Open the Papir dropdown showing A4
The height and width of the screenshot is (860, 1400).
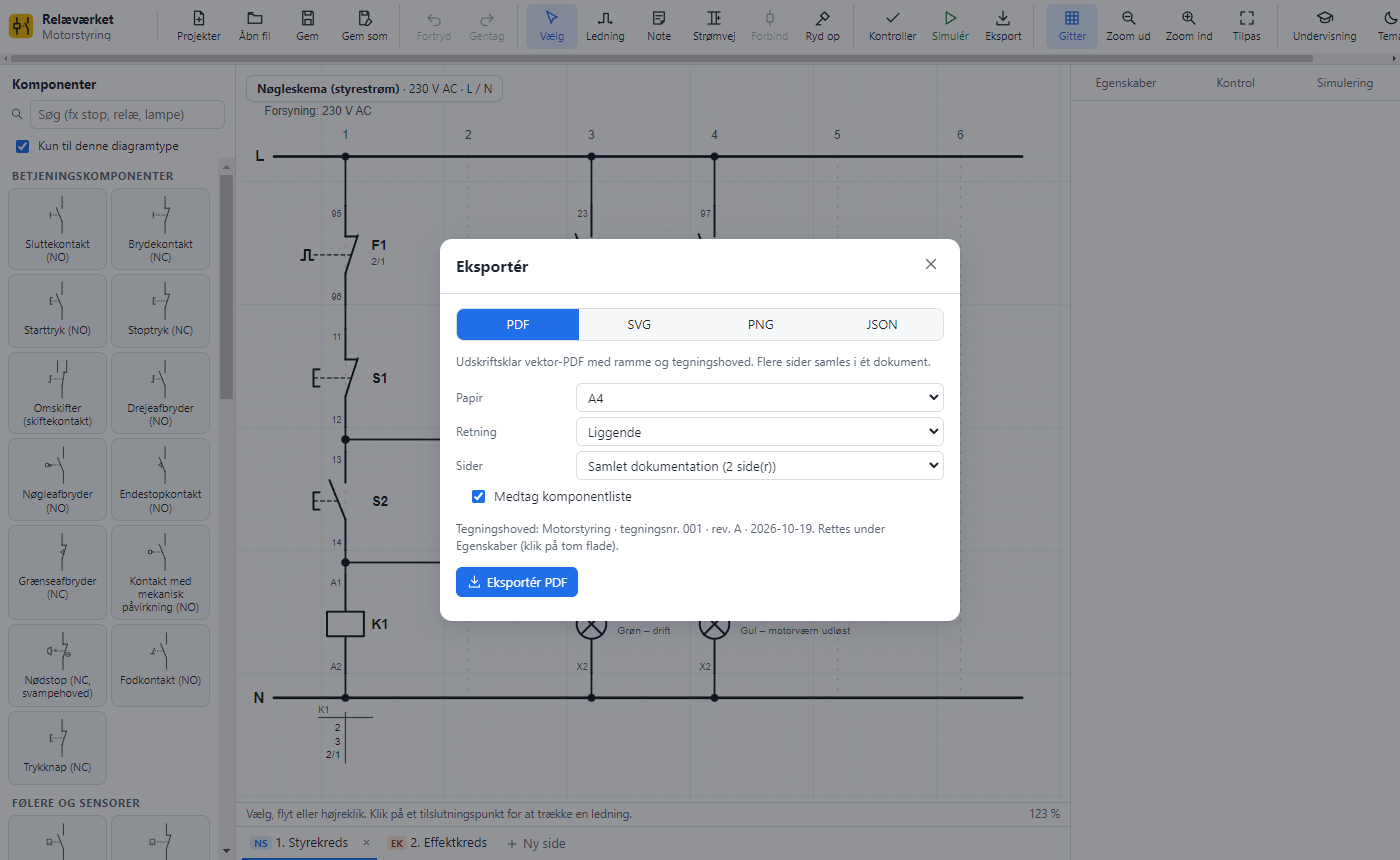tap(760, 398)
